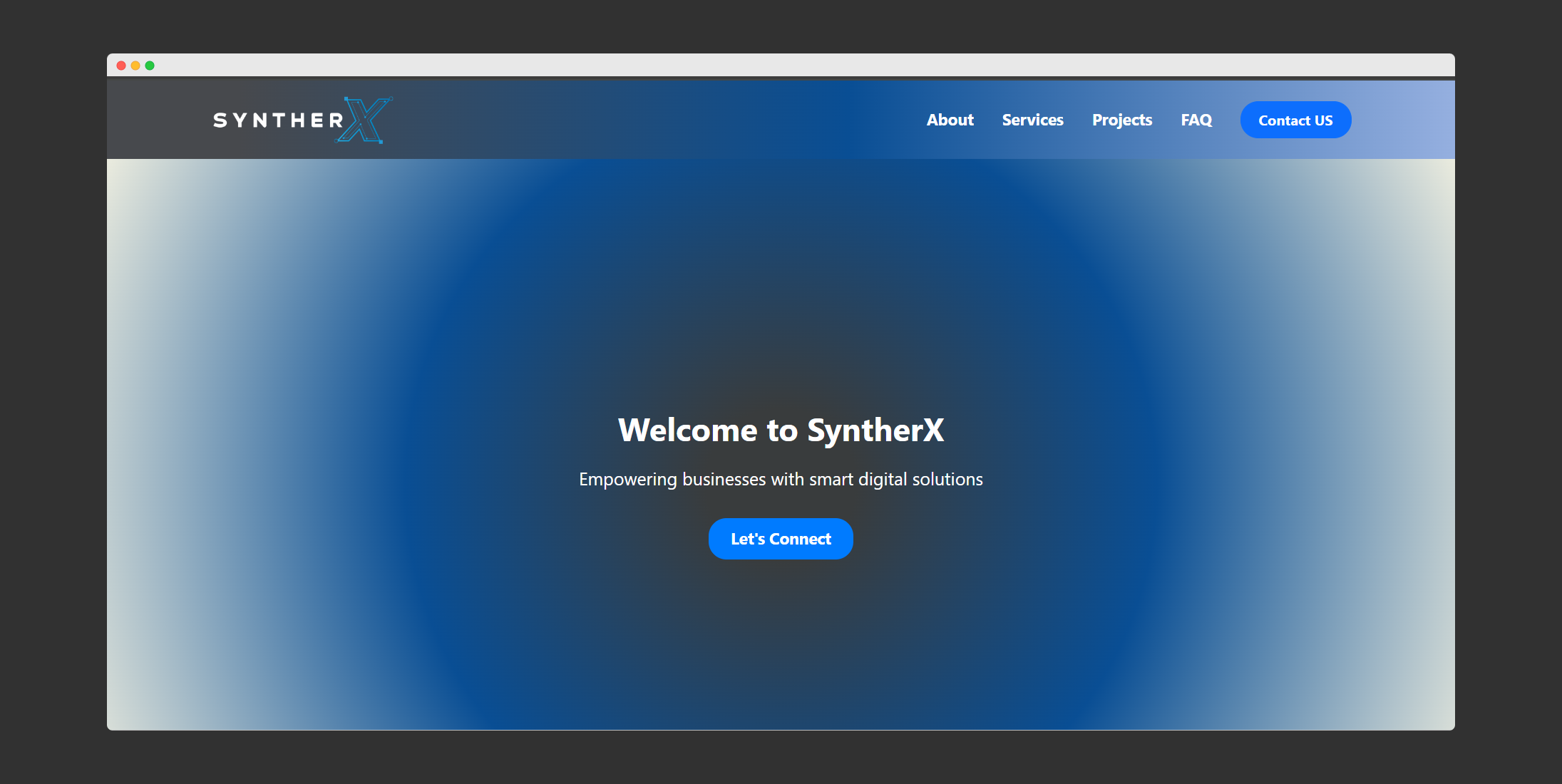Click the word Contact in header button
The width and height of the screenshot is (1562, 784).
(1284, 120)
